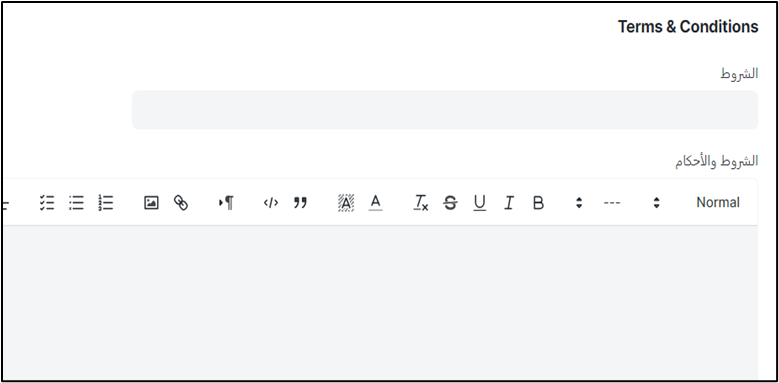Image resolution: width=779 pixels, height=383 pixels.
Task: Clear text formatting with the Tx icon
Action: [421, 203]
